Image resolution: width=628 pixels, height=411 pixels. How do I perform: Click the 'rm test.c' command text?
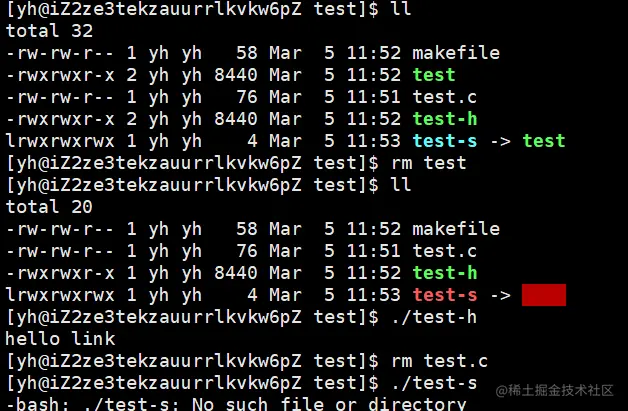click(x=439, y=361)
